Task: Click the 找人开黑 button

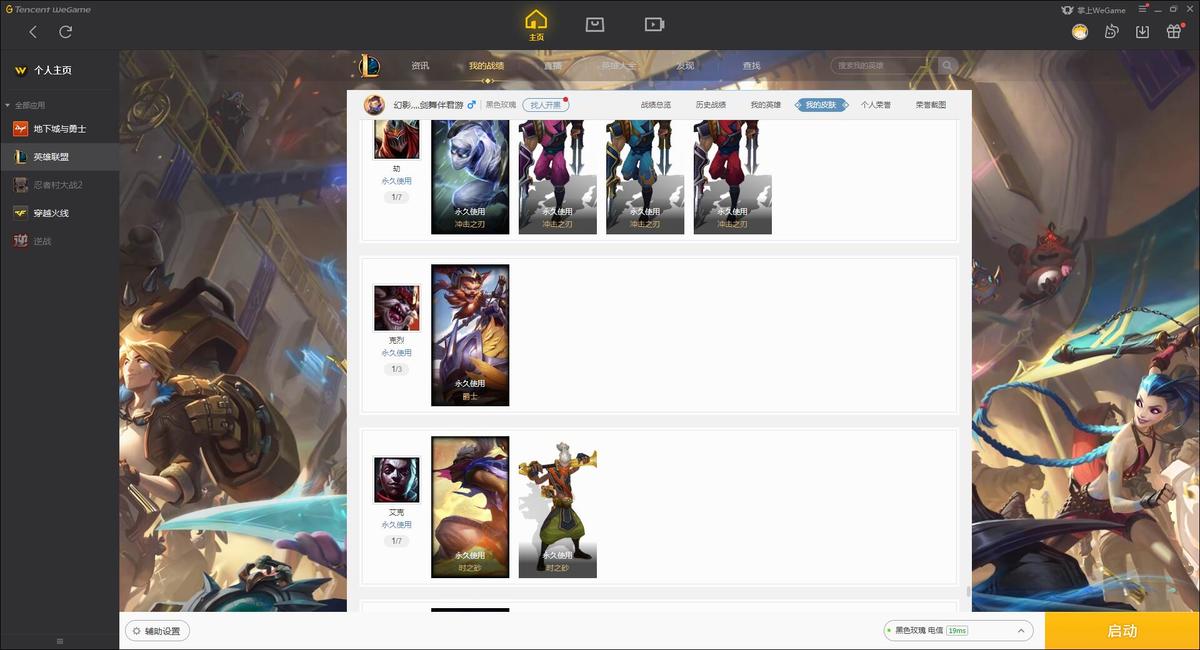Action: pos(545,105)
